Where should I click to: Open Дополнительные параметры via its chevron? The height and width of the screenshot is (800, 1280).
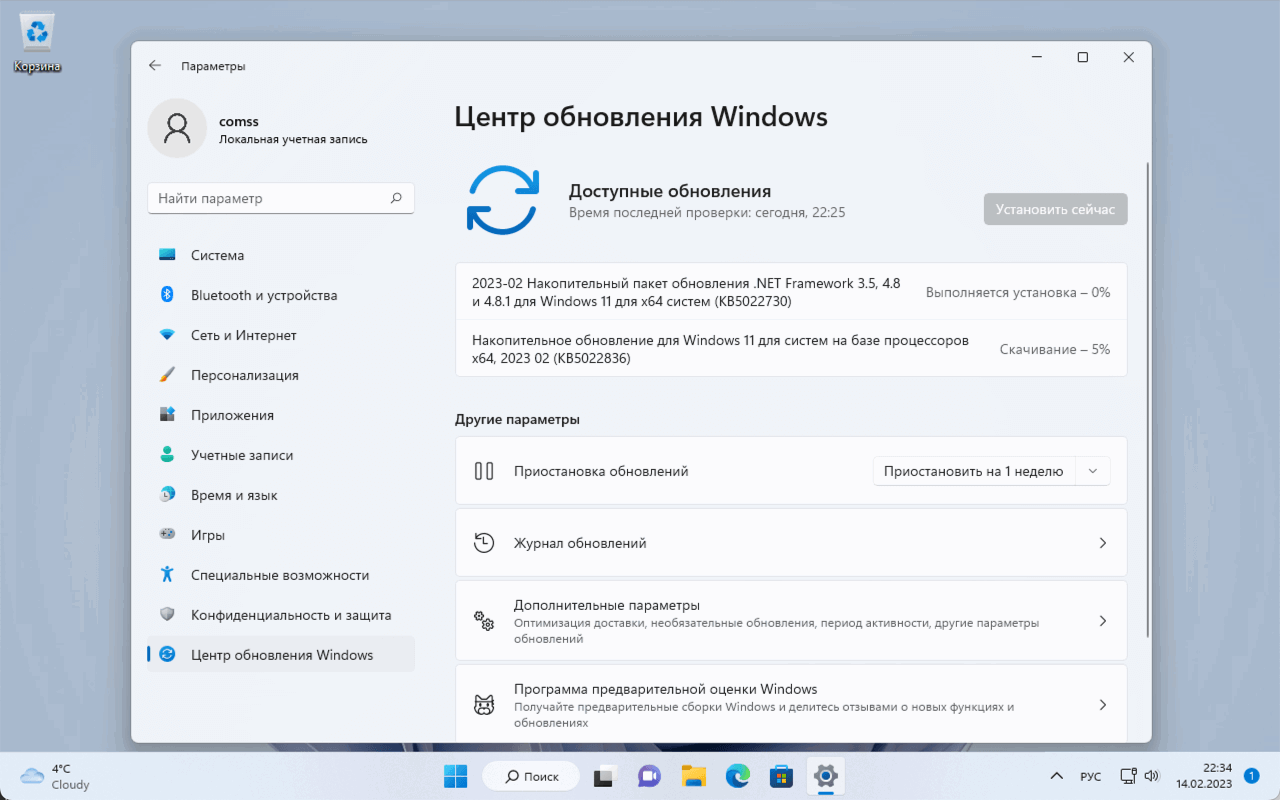point(1103,621)
